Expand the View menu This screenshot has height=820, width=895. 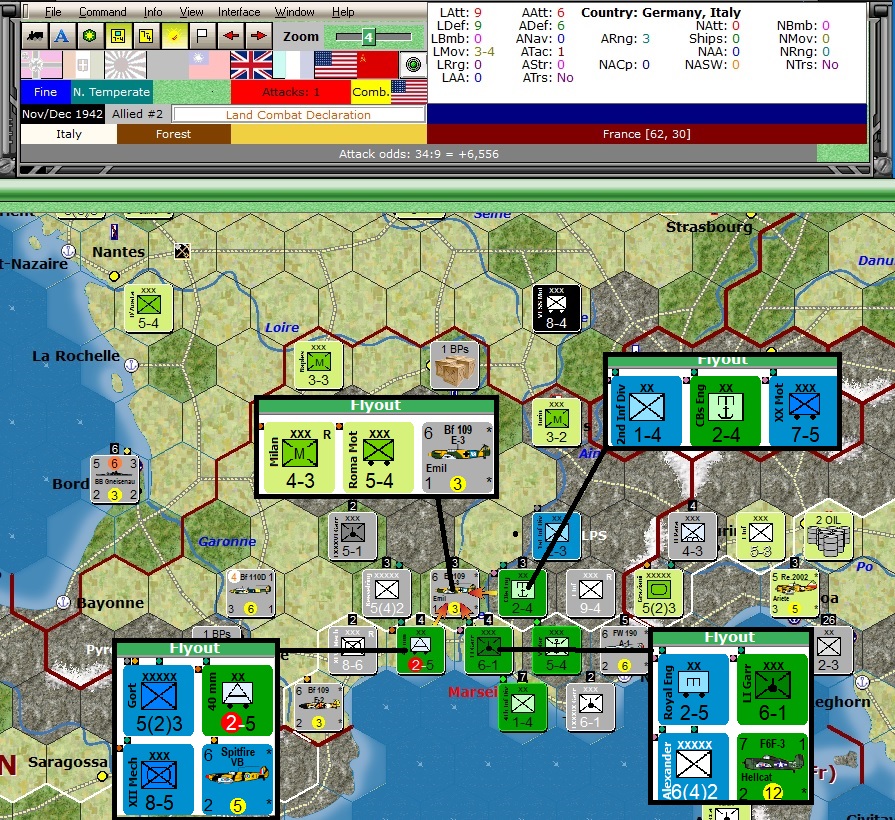[x=191, y=12]
